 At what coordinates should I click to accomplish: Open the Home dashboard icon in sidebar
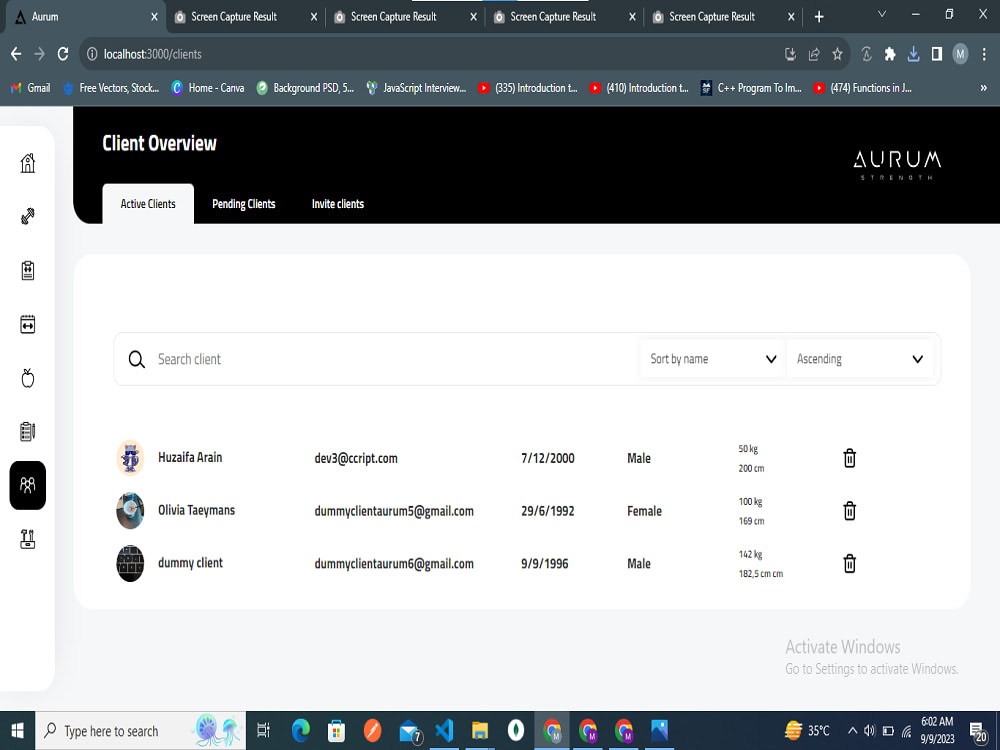(x=28, y=162)
